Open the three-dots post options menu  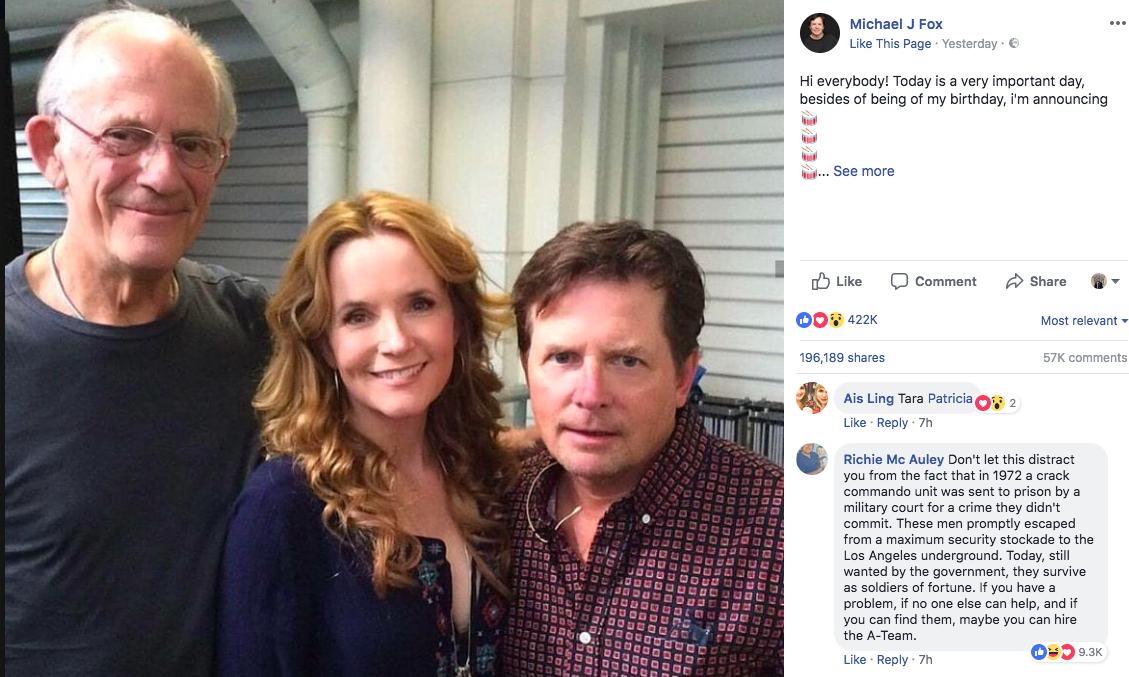coord(1117,24)
